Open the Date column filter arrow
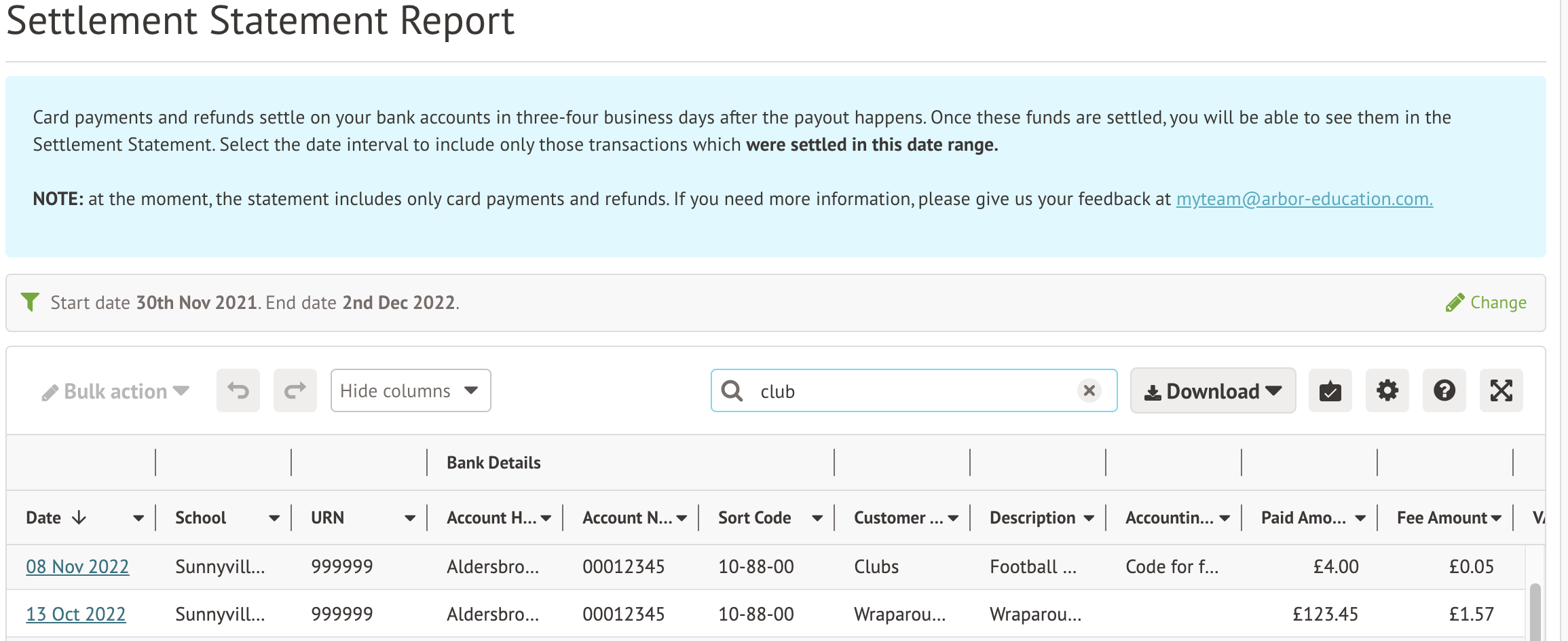 tap(138, 518)
